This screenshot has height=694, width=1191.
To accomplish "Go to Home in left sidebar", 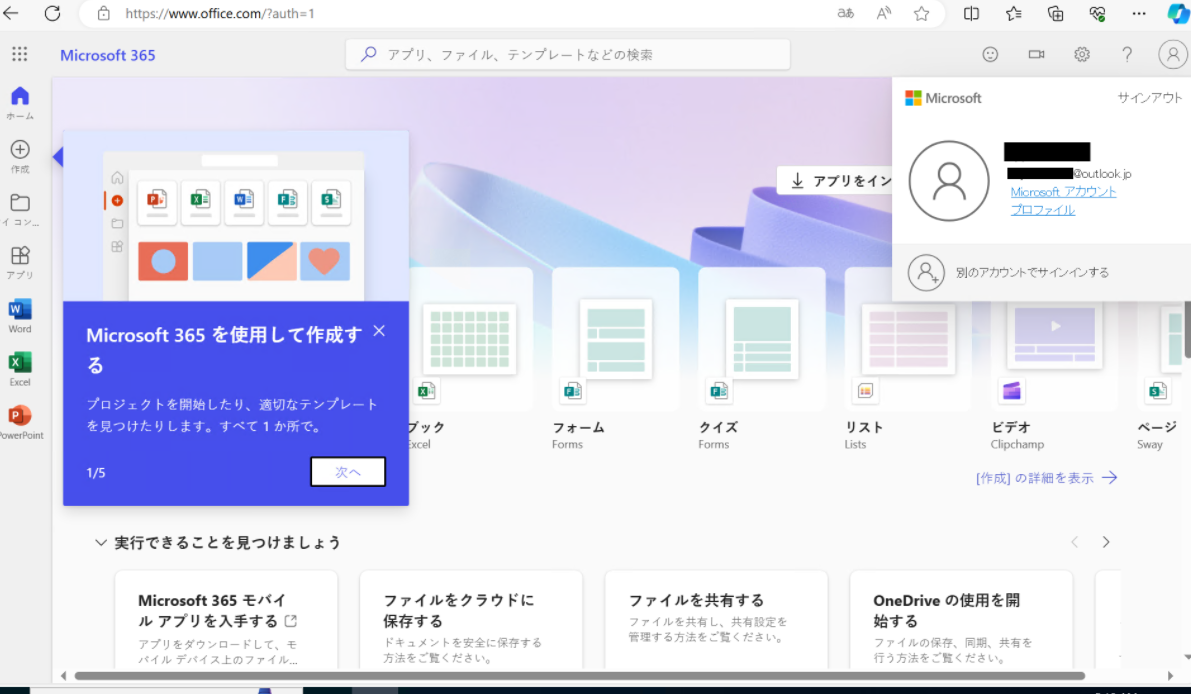I will (x=20, y=103).
